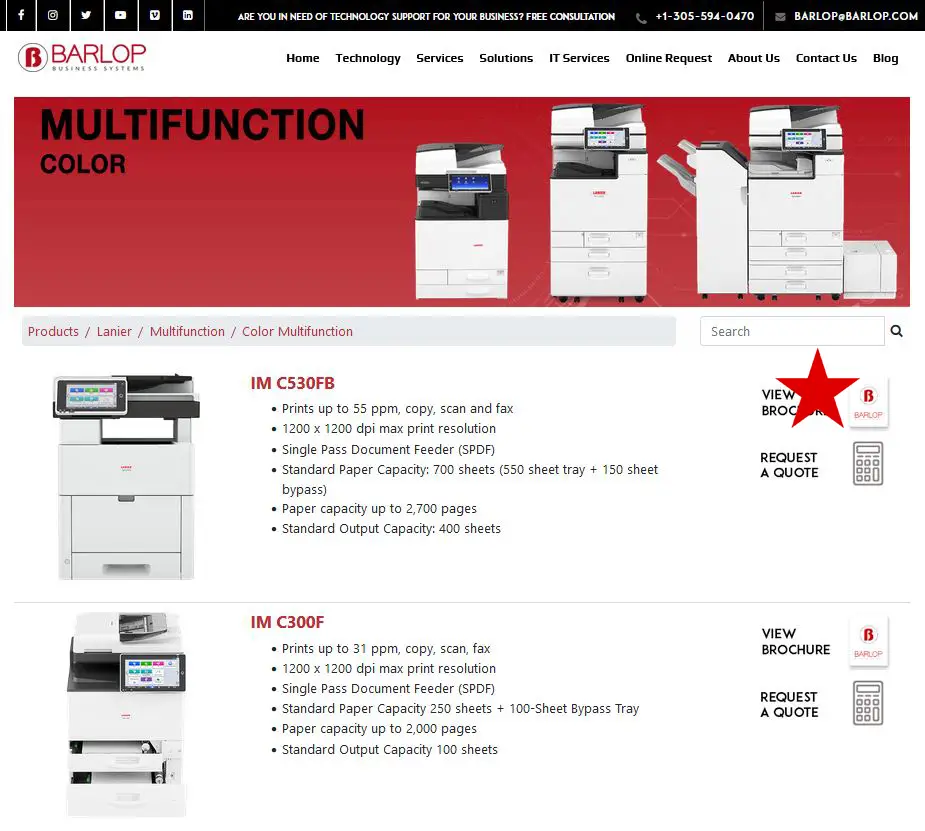Open the IT Services menu item
Screen dimensions: 925x831
point(579,58)
